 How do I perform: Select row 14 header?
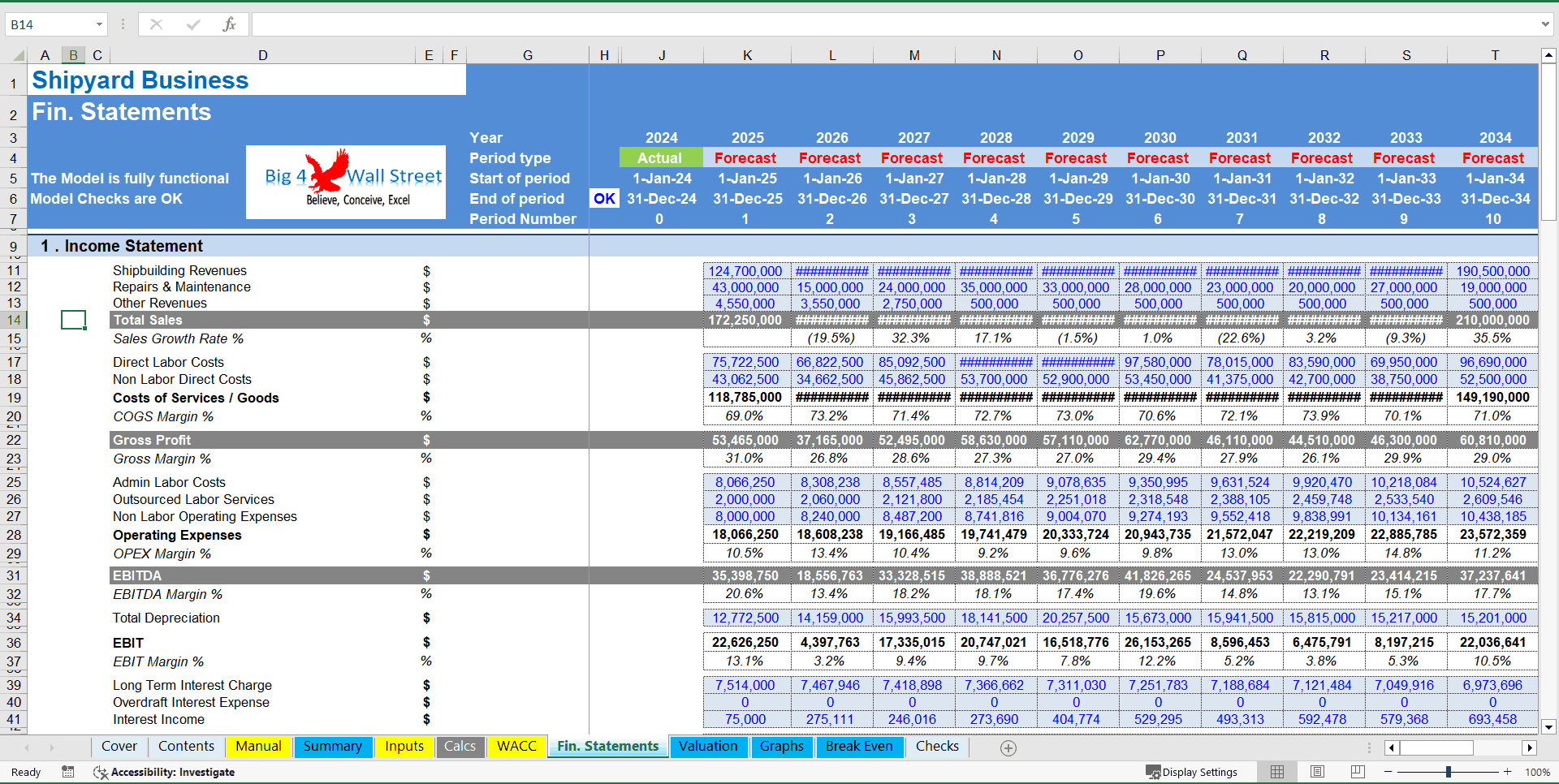click(14, 320)
